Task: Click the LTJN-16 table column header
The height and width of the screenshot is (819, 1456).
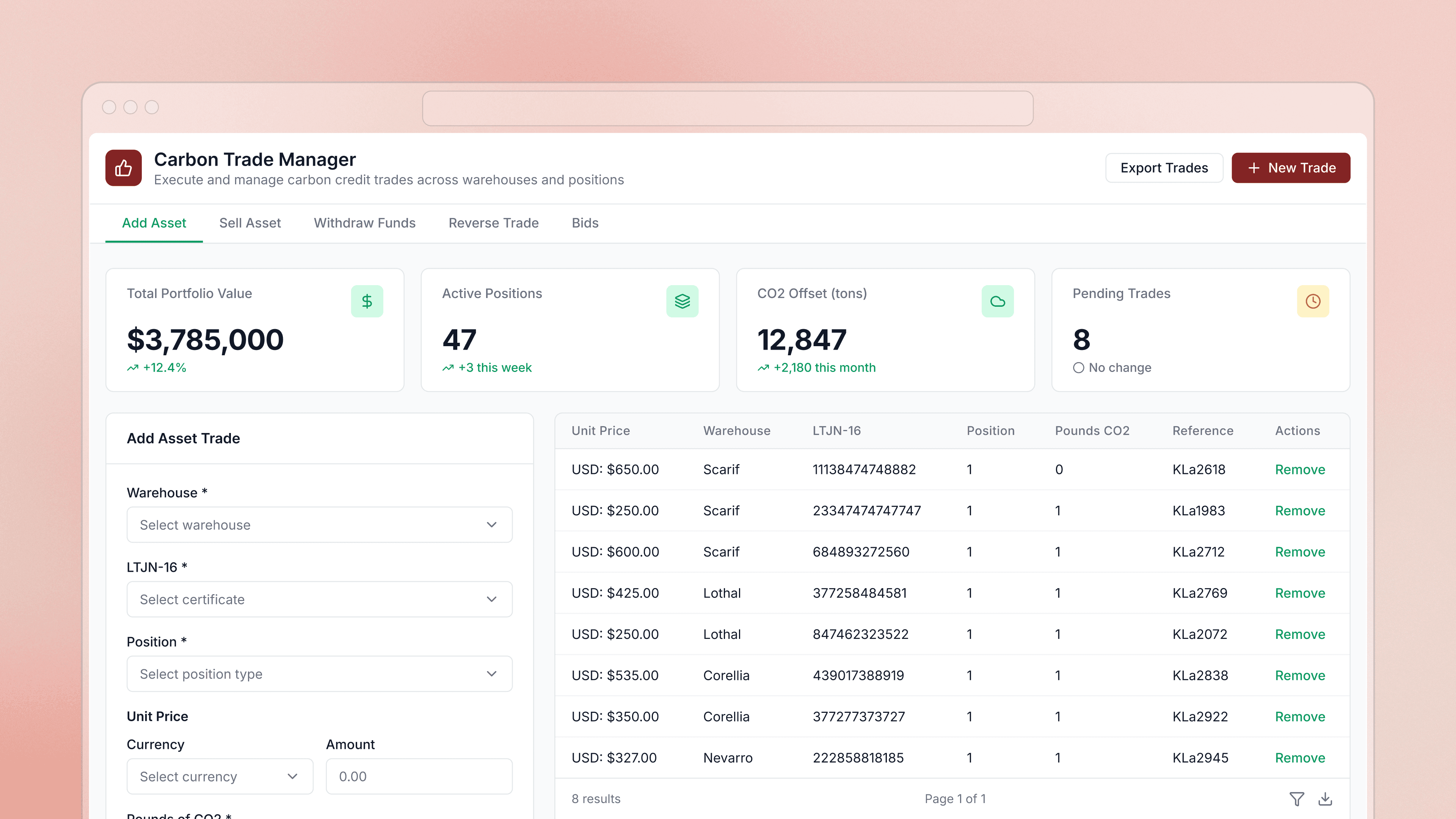Action: (836, 431)
